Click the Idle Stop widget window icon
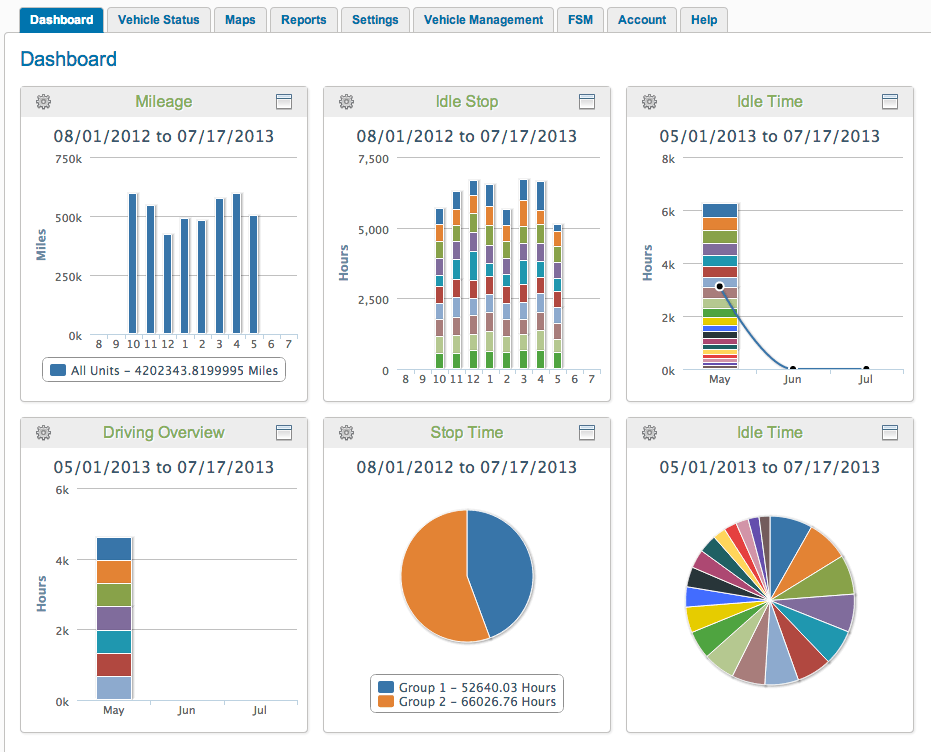 click(x=587, y=101)
